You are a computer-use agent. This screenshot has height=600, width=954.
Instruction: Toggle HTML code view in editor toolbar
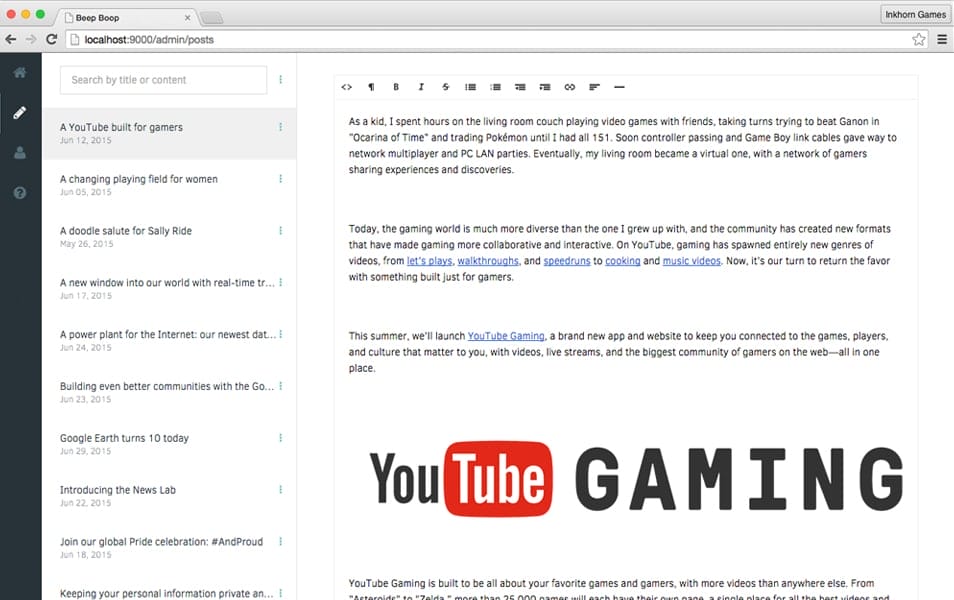[x=347, y=87]
